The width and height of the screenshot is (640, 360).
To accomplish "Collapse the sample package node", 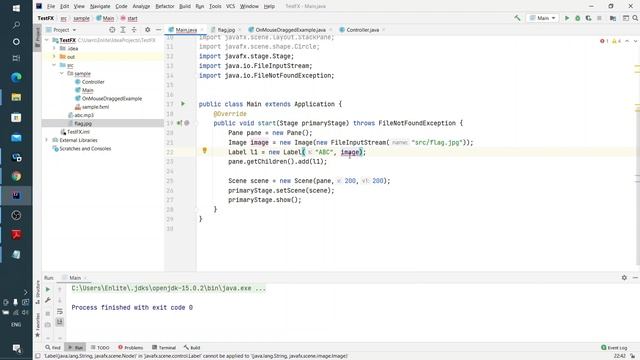I will [x=62, y=73].
